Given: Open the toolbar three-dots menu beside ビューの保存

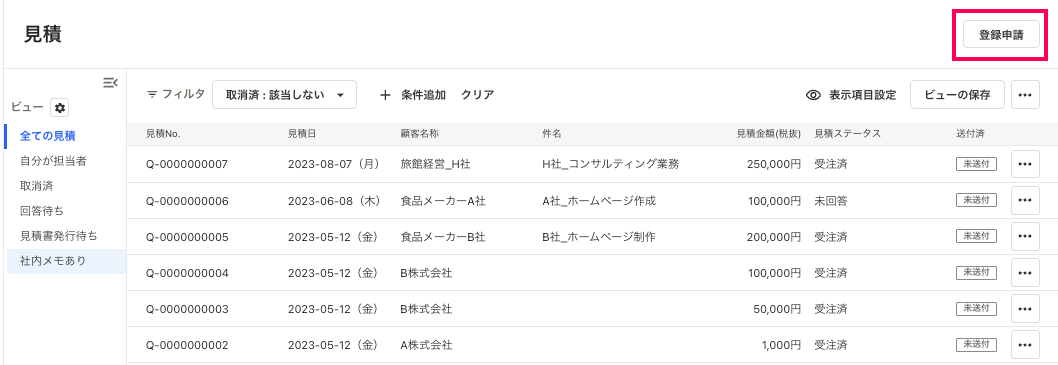Looking at the screenshot, I should 1025,95.
